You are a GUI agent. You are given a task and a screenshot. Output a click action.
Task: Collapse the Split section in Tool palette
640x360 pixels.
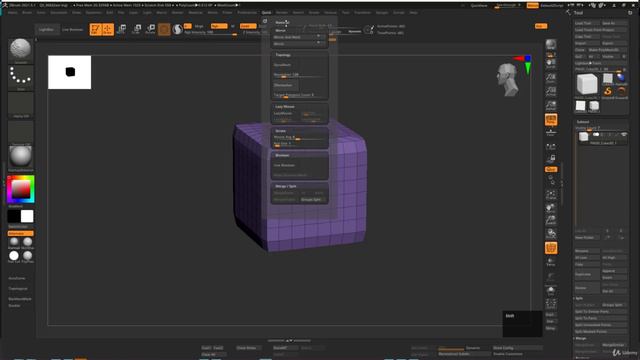[578, 298]
